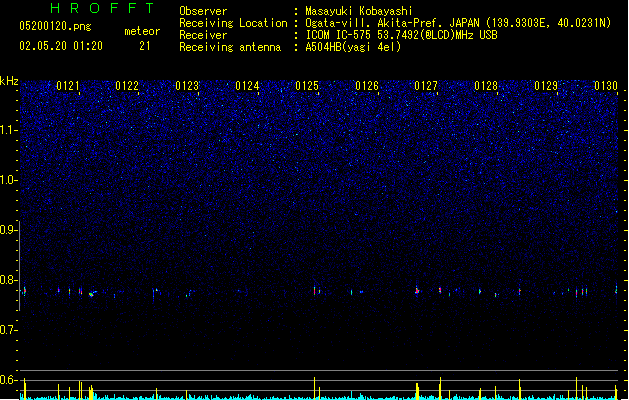Click the 0124 time marker

point(247,86)
